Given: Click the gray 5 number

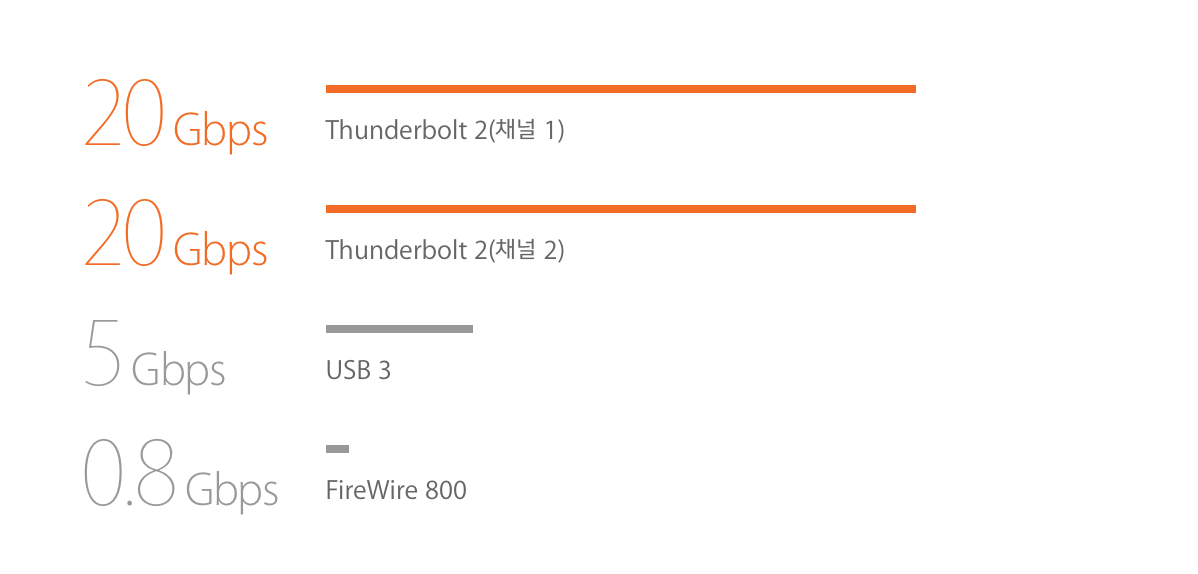Looking at the screenshot, I should [x=102, y=352].
